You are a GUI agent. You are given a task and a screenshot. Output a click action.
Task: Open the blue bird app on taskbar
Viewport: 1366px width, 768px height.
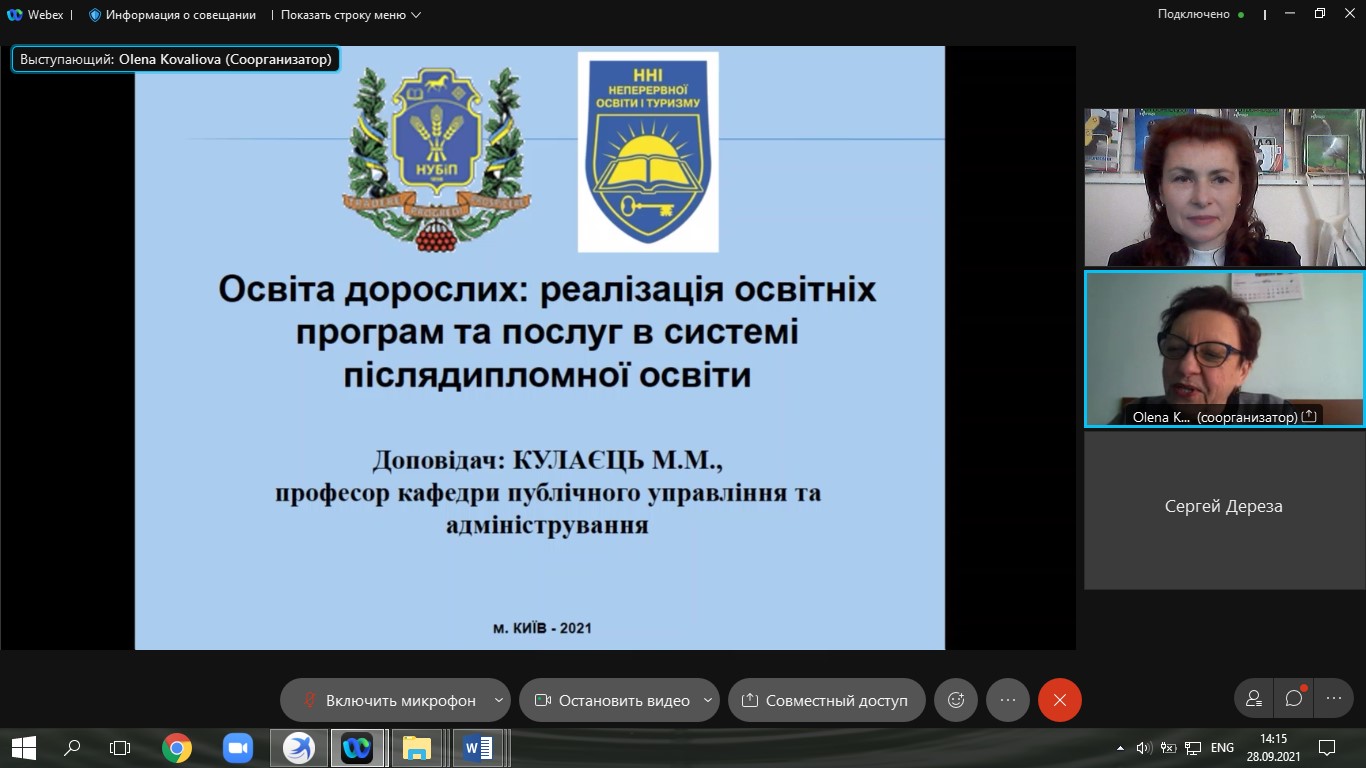click(298, 747)
